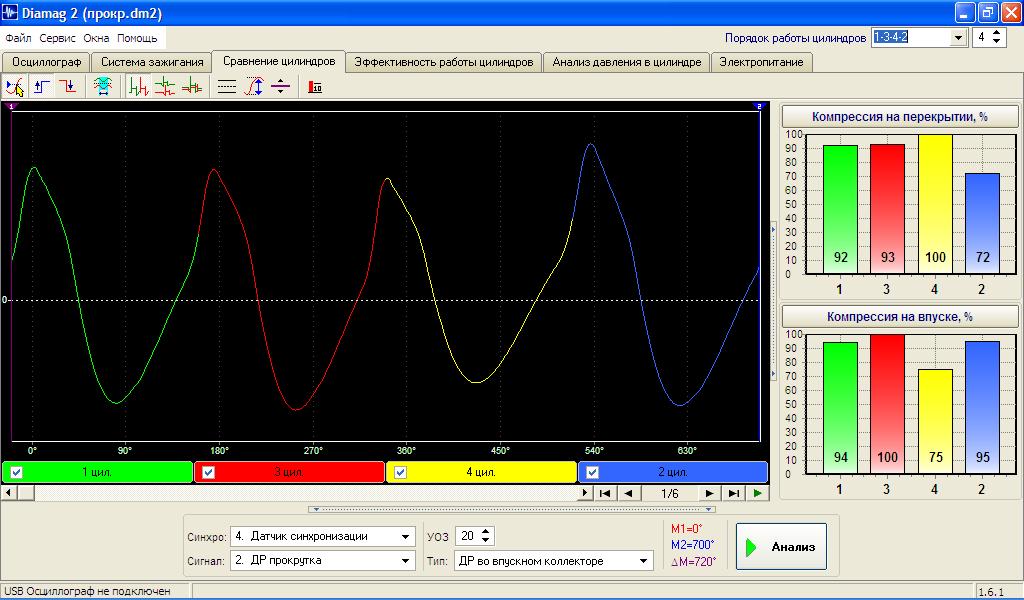
Task: Open Анализ давления в цилиндре tab
Action: click(627, 62)
